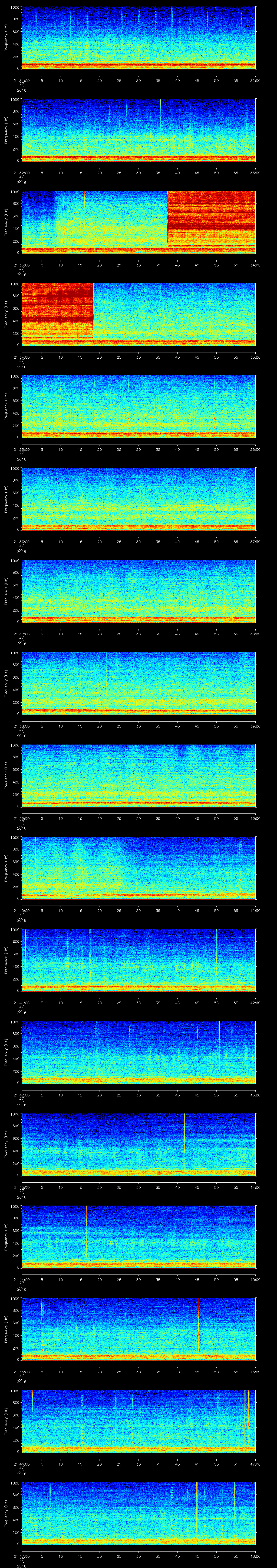This screenshot has width=277, height=1568.
Task: Click the 21:36:00 start time label
Action: tap(21, 542)
